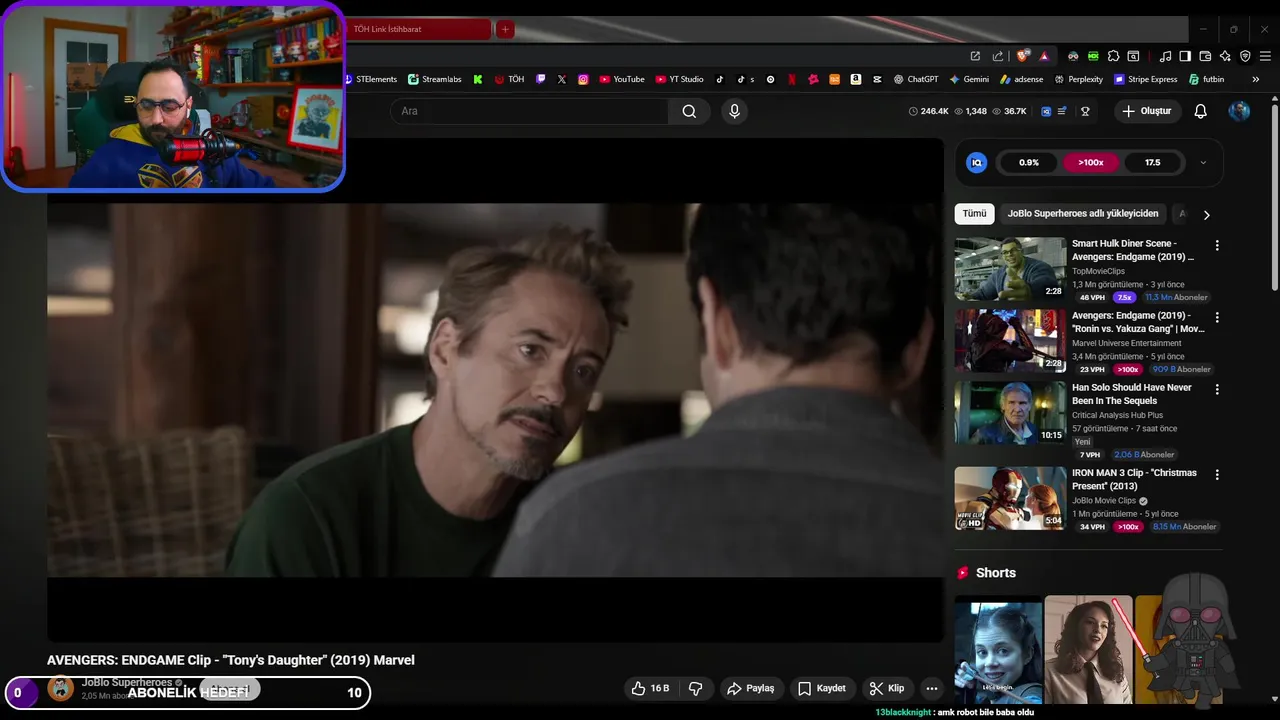1280x720 pixels.
Task: Open the Twitch bookmark icon
Action: (x=541, y=79)
